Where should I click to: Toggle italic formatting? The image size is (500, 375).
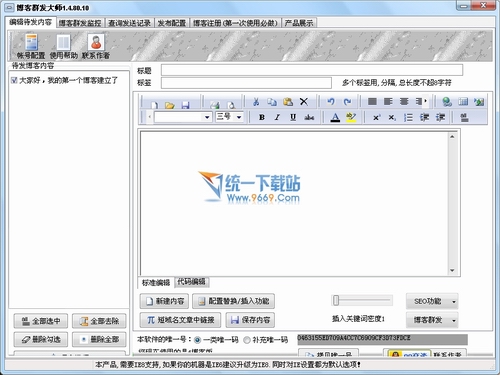click(277, 117)
